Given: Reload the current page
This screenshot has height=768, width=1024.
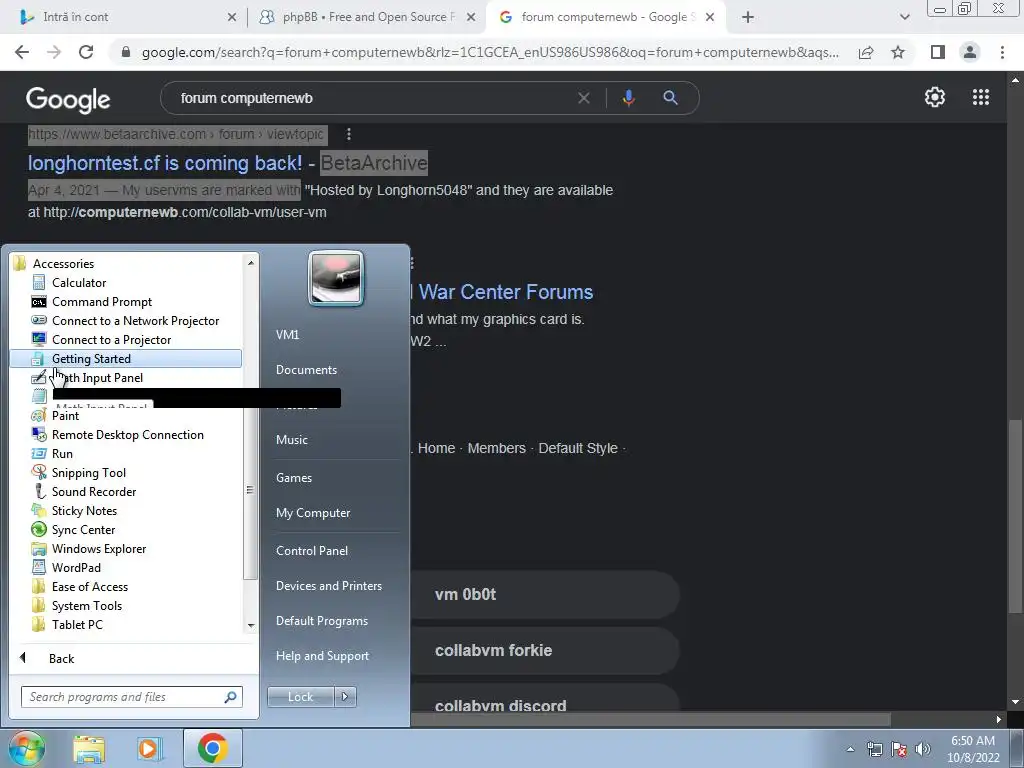Looking at the screenshot, I should 86,52.
